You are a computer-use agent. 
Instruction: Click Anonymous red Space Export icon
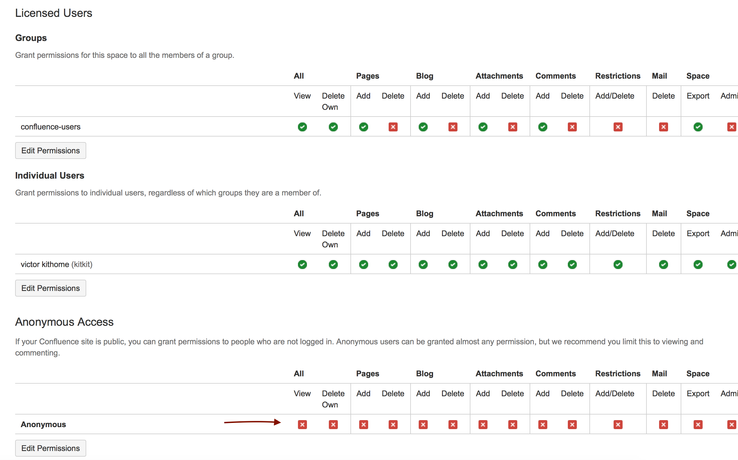(x=698, y=424)
